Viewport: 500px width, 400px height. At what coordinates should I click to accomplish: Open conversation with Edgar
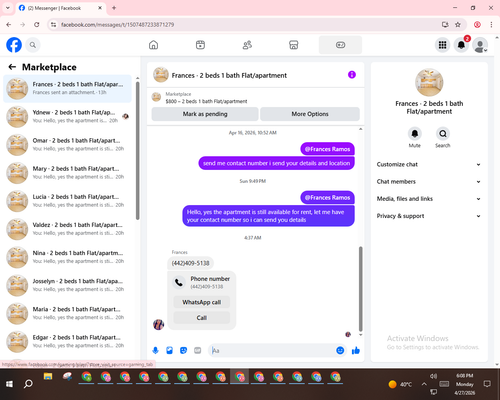point(67,341)
